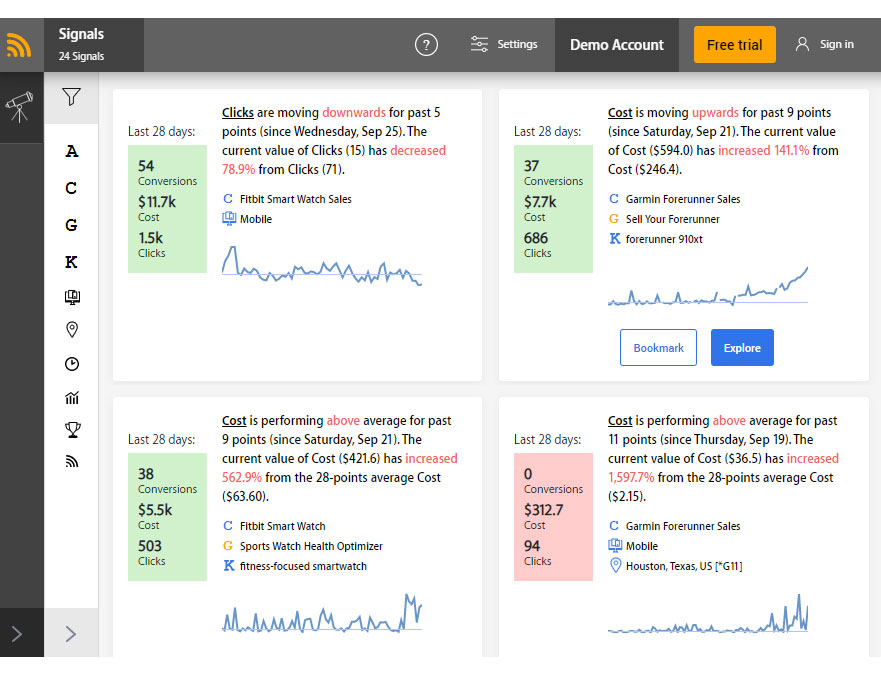This screenshot has width=881, height=677.
Task: Expand the light filter sidebar panel
Action: coord(71,634)
